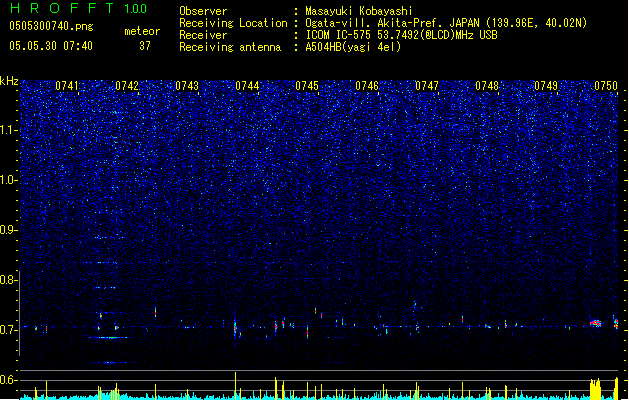The width and height of the screenshot is (629, 400).
Task: Click the date stamp 05.05.30 07:40
Action: 51,46
